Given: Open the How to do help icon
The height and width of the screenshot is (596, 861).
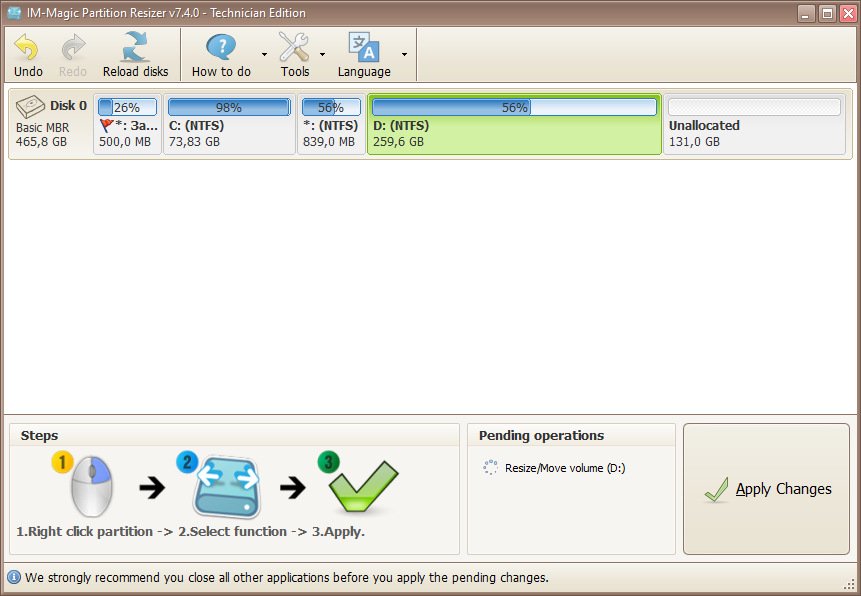Looking at the screenshot, I should coord(221,47).
